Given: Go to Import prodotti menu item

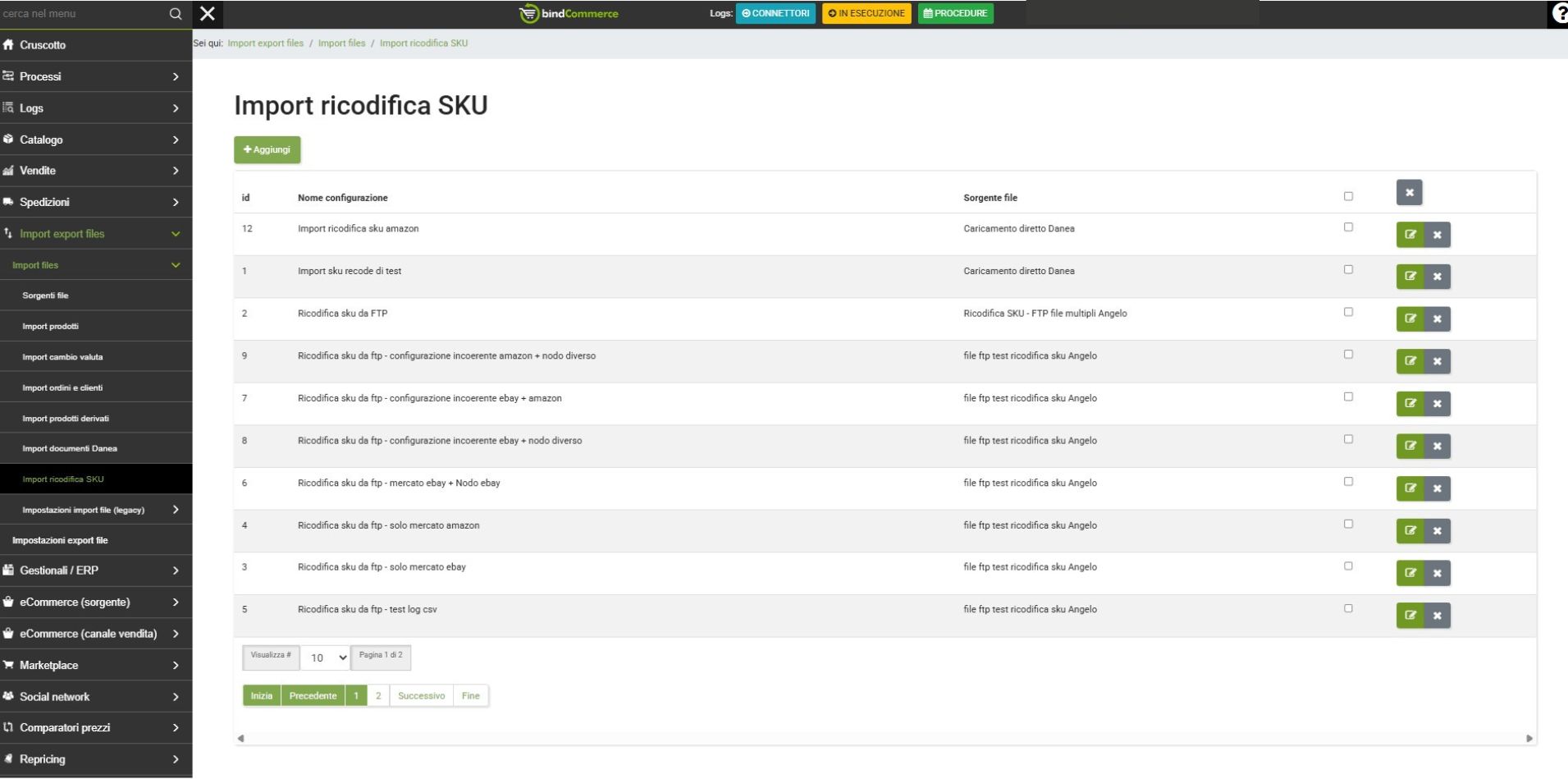Looking at the screenshot, I should [x=51, y=327].
